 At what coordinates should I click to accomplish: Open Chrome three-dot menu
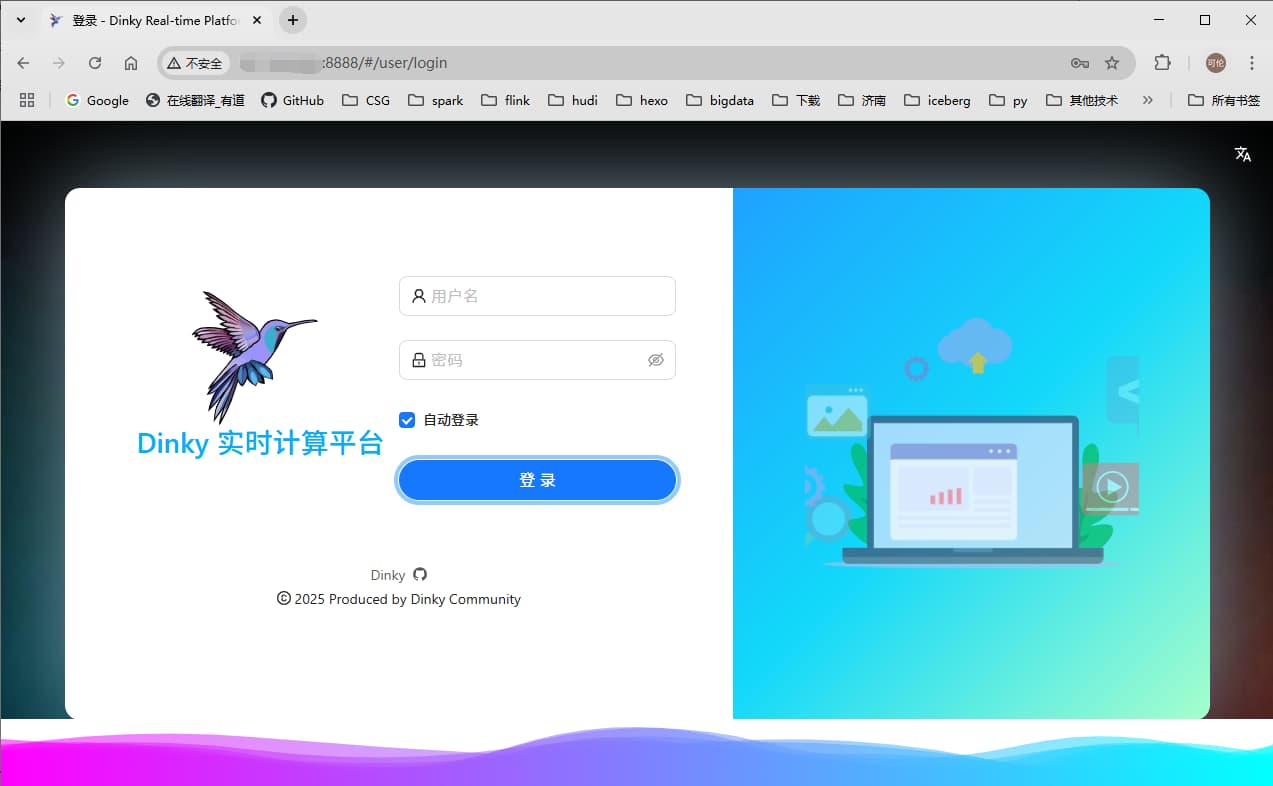point(1252,63)
